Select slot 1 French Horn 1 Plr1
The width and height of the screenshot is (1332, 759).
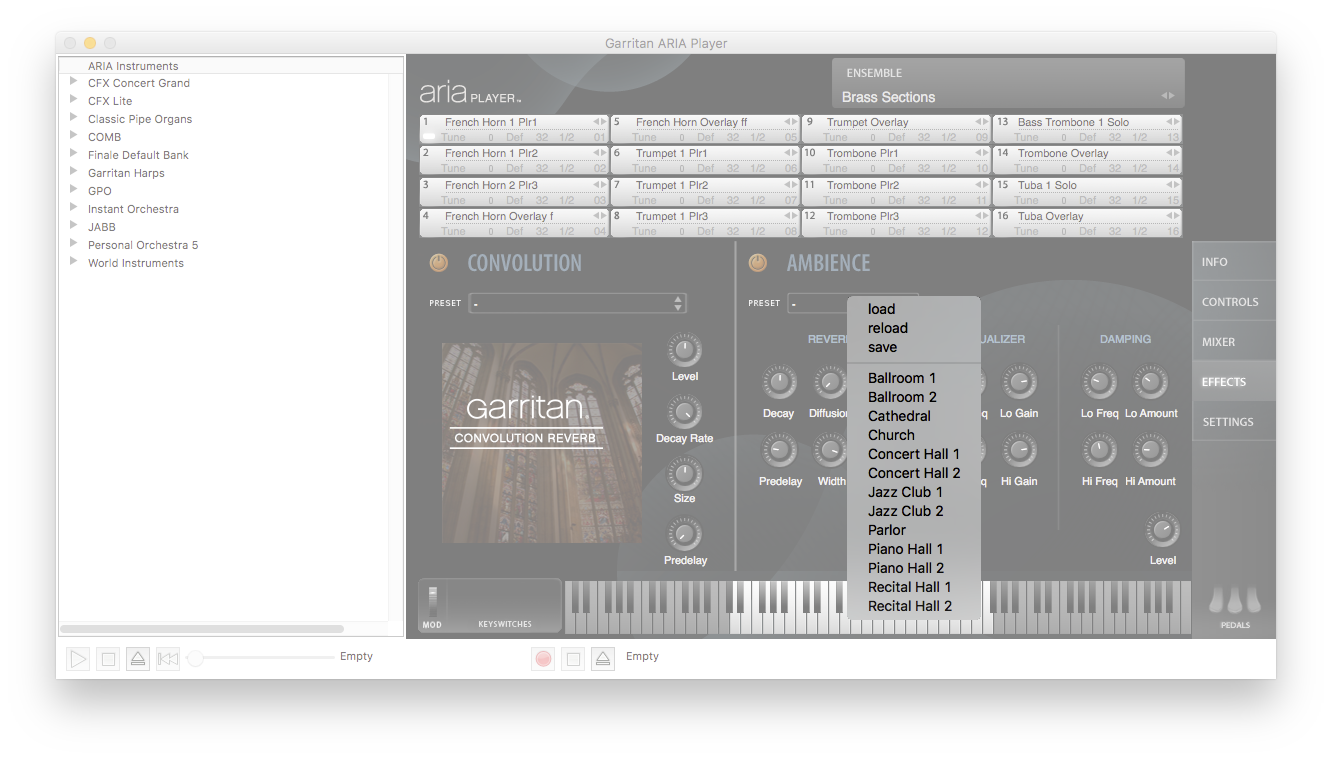(514, 129)
